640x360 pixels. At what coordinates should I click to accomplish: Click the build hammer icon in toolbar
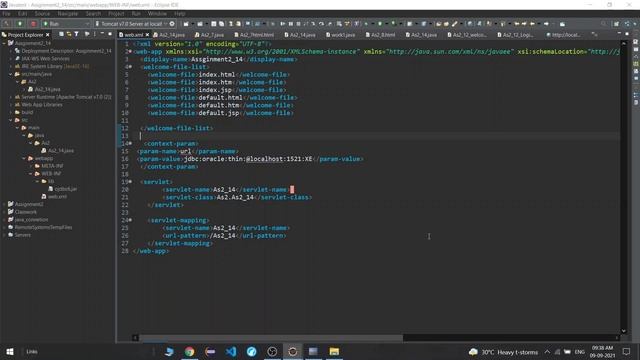click(x=7, y=24)
